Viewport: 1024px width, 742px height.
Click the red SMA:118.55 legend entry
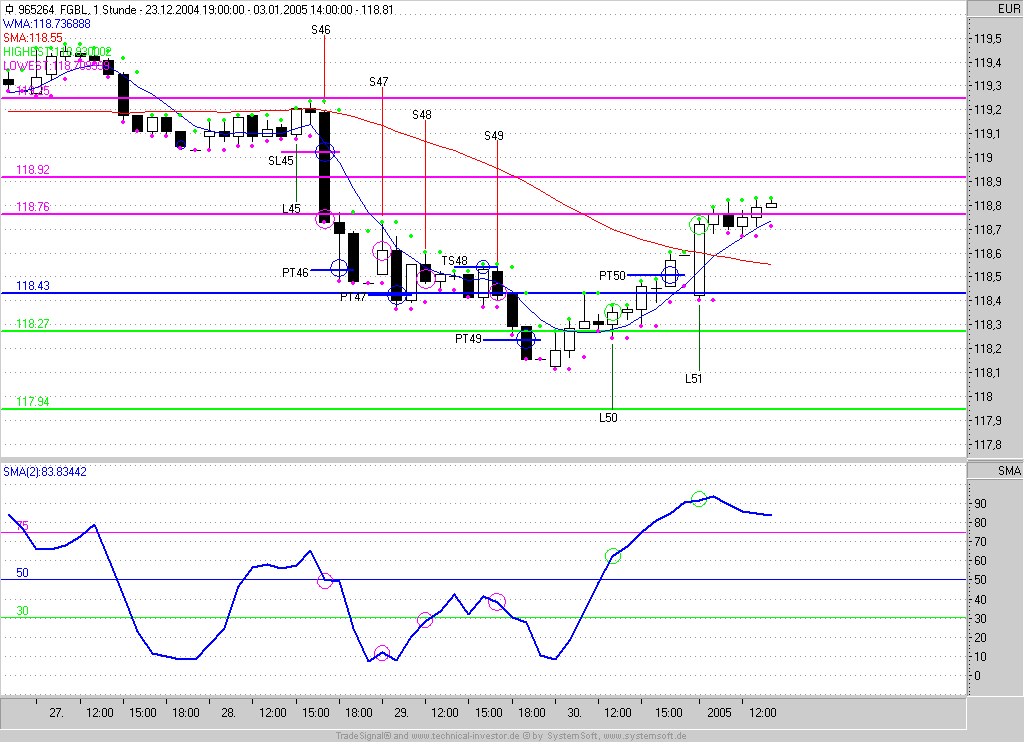tap(33, 38)
